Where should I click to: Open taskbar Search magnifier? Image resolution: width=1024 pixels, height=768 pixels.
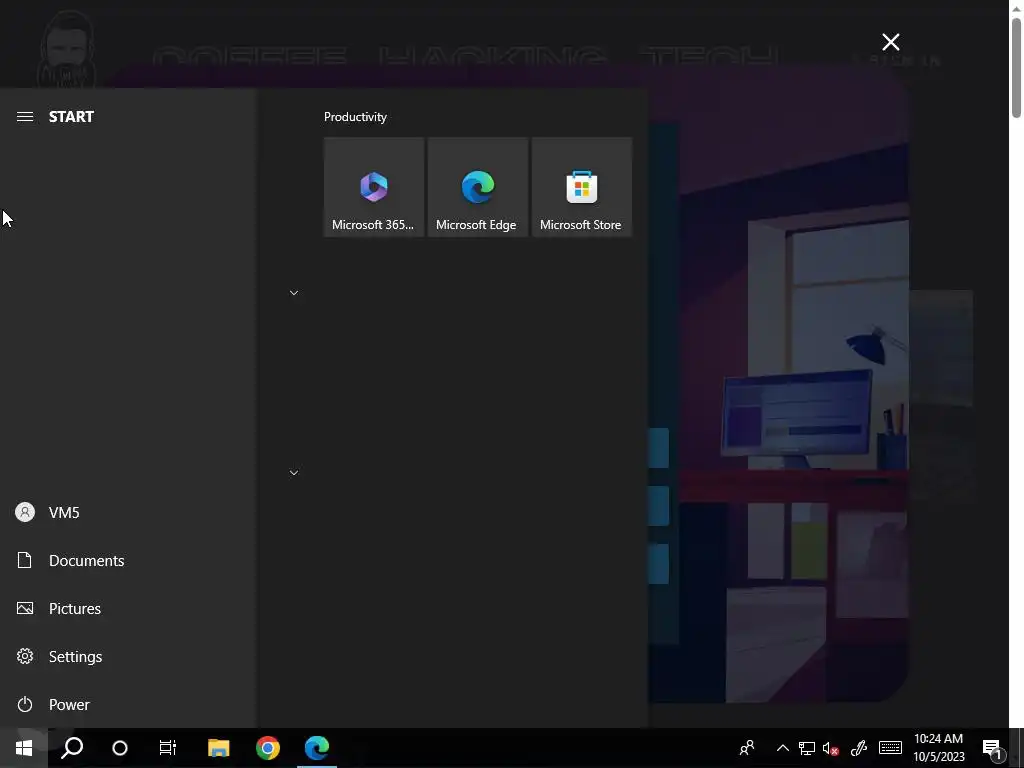[x=72, y=748]
